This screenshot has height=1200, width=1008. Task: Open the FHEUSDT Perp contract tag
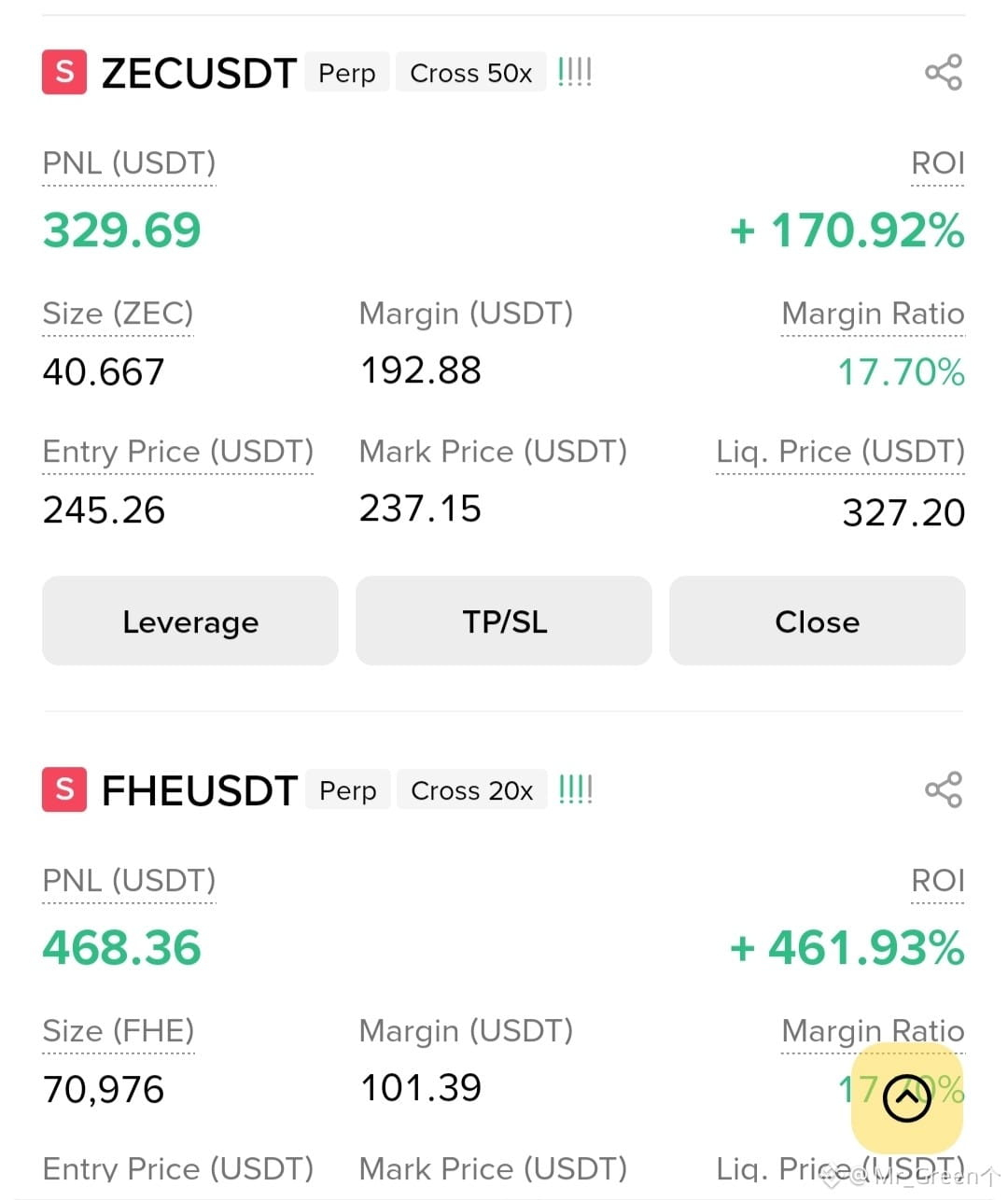pos(347,790)
